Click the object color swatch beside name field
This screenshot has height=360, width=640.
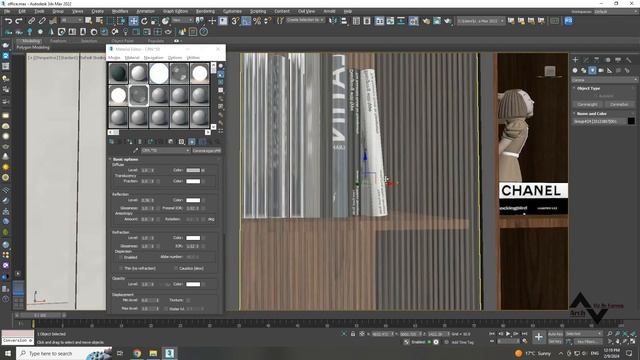point(631,121)
